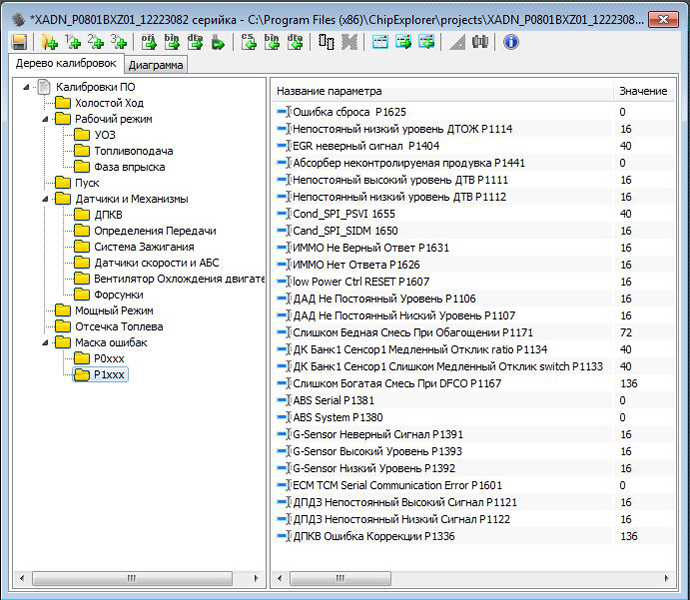Screen dimensions: 690x600
Task: Collapse the Маска ошибак tree node
Action: [x=47, y=343]
